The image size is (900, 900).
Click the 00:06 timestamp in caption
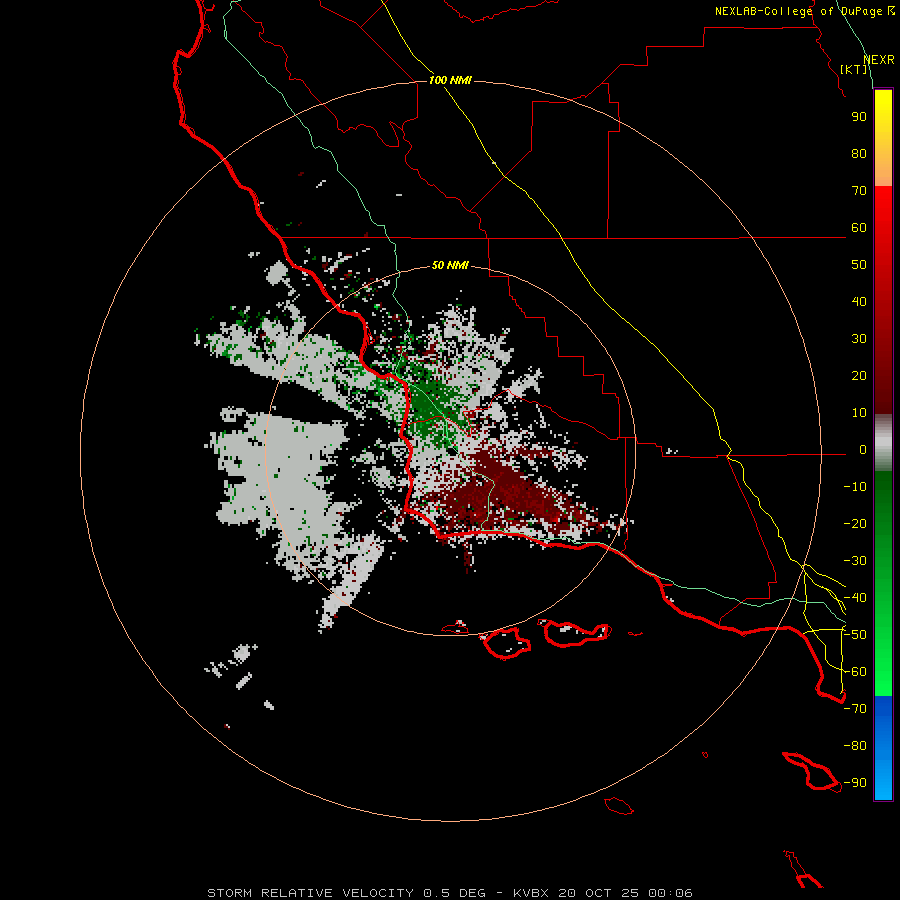[670, 893]
